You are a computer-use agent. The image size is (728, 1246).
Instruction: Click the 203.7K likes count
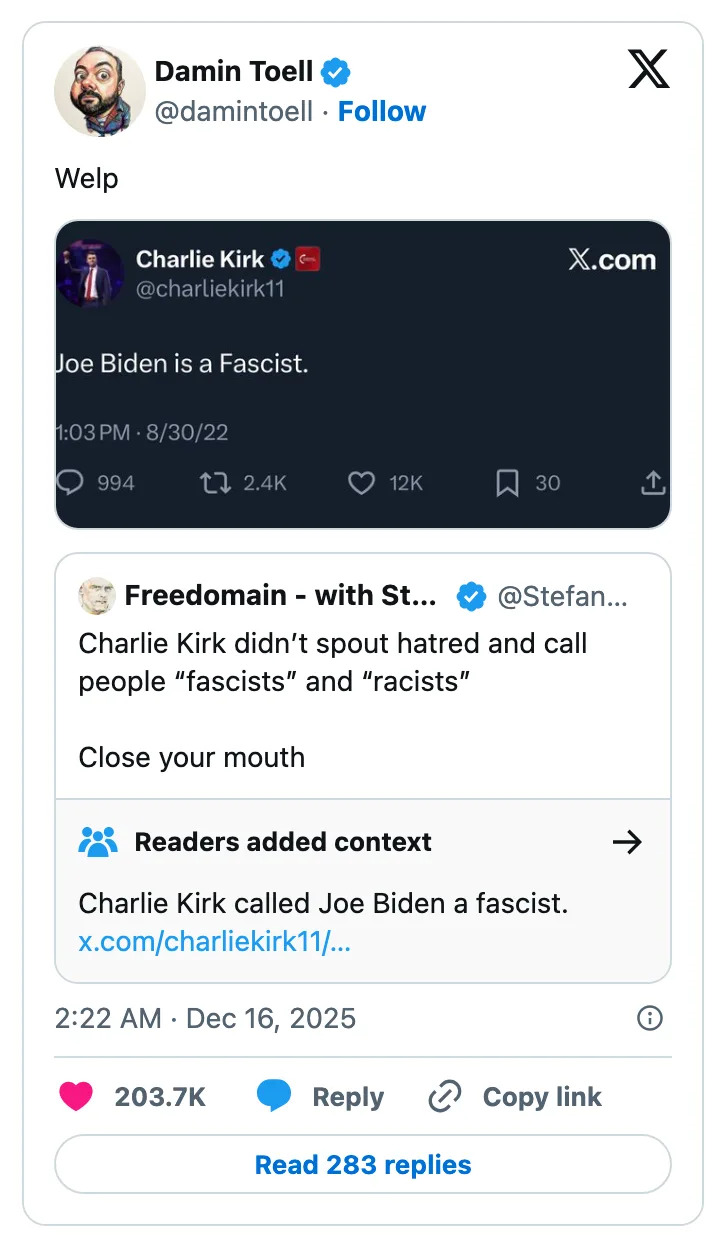click(160, 1097)
